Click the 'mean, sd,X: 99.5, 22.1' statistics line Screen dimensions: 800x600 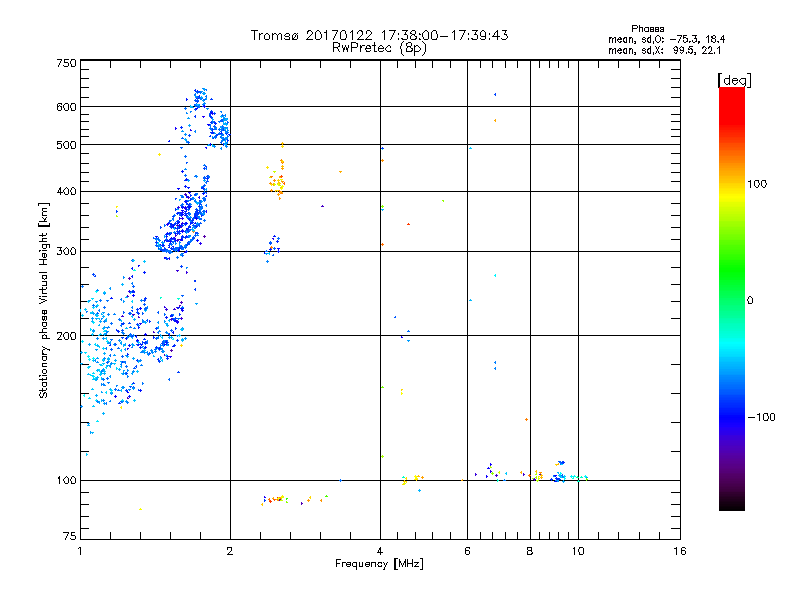click(x=664, y=50)
